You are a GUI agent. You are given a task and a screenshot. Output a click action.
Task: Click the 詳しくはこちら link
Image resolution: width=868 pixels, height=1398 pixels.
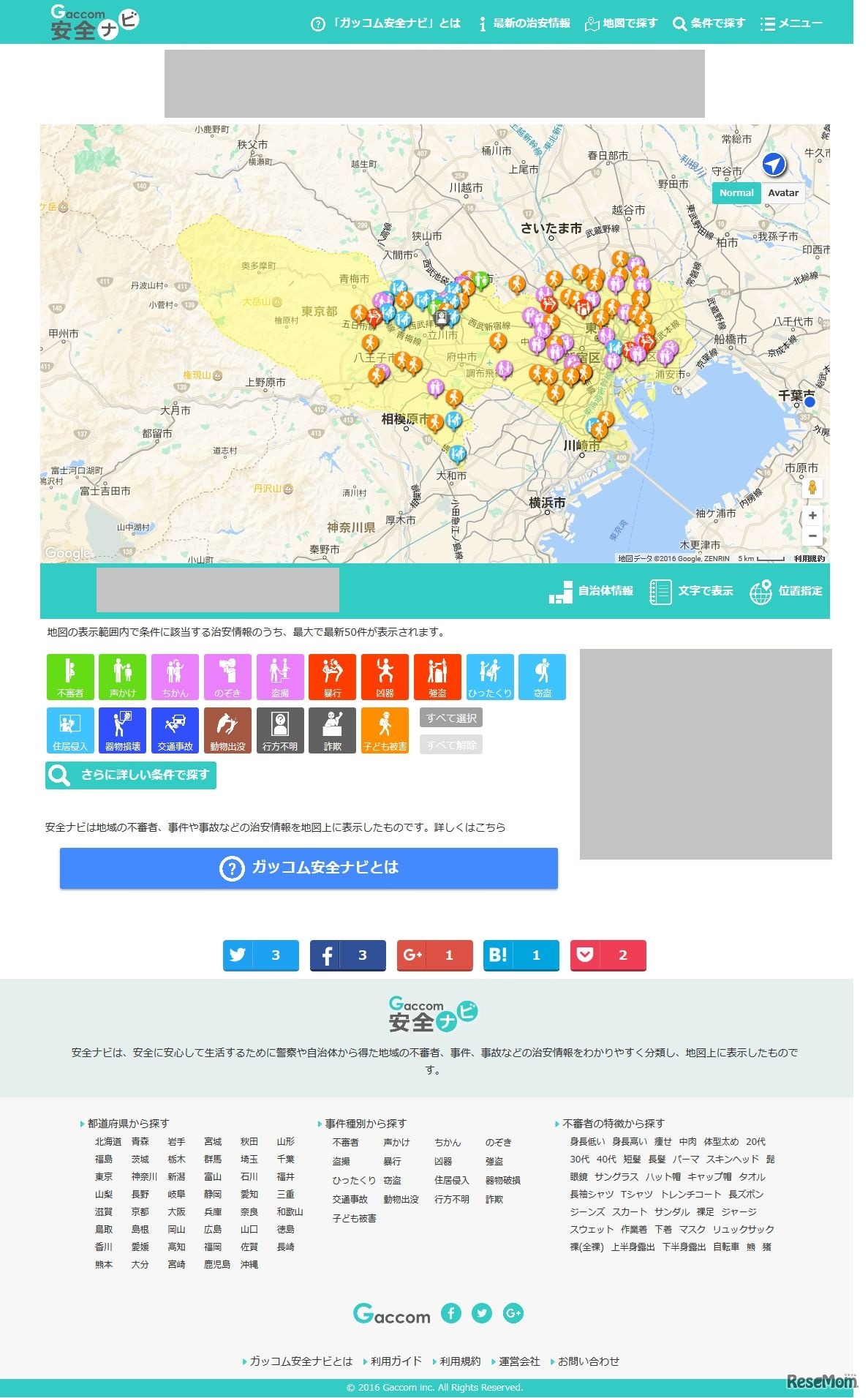(469, 827)
